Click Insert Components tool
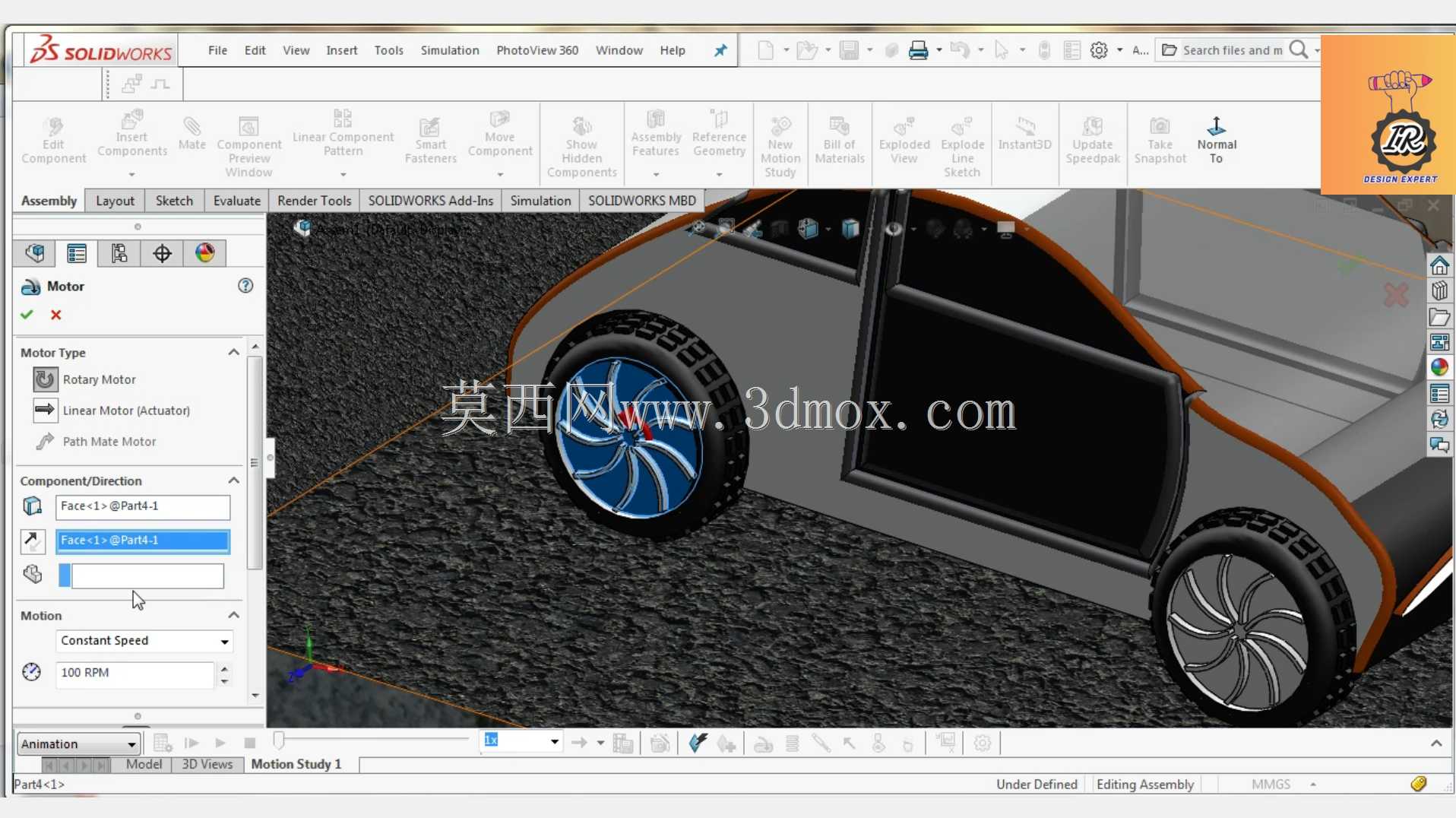The height and width of the screenshot is (818, 1456). point(132,135)
